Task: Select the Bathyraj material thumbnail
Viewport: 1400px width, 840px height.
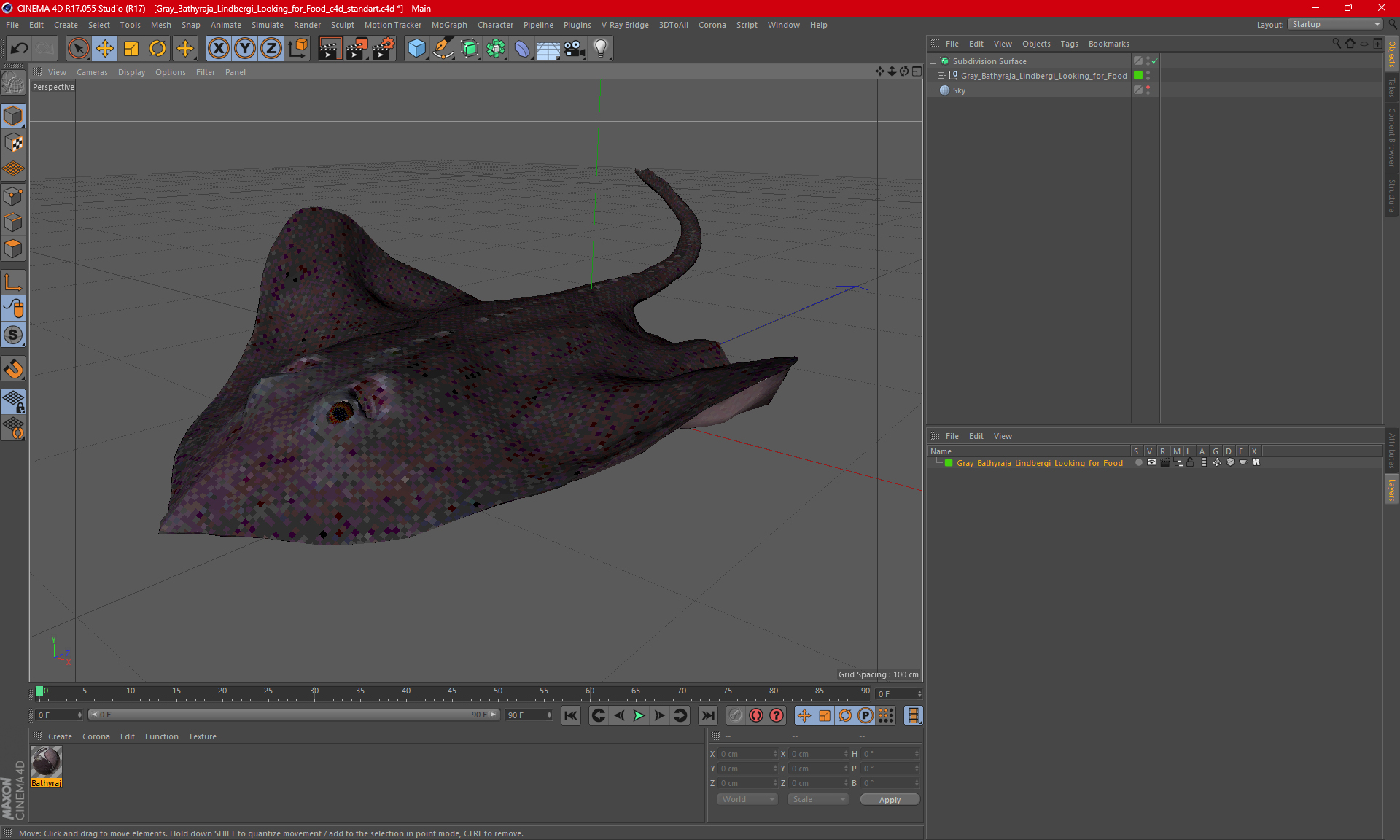Action: point(46,763)
